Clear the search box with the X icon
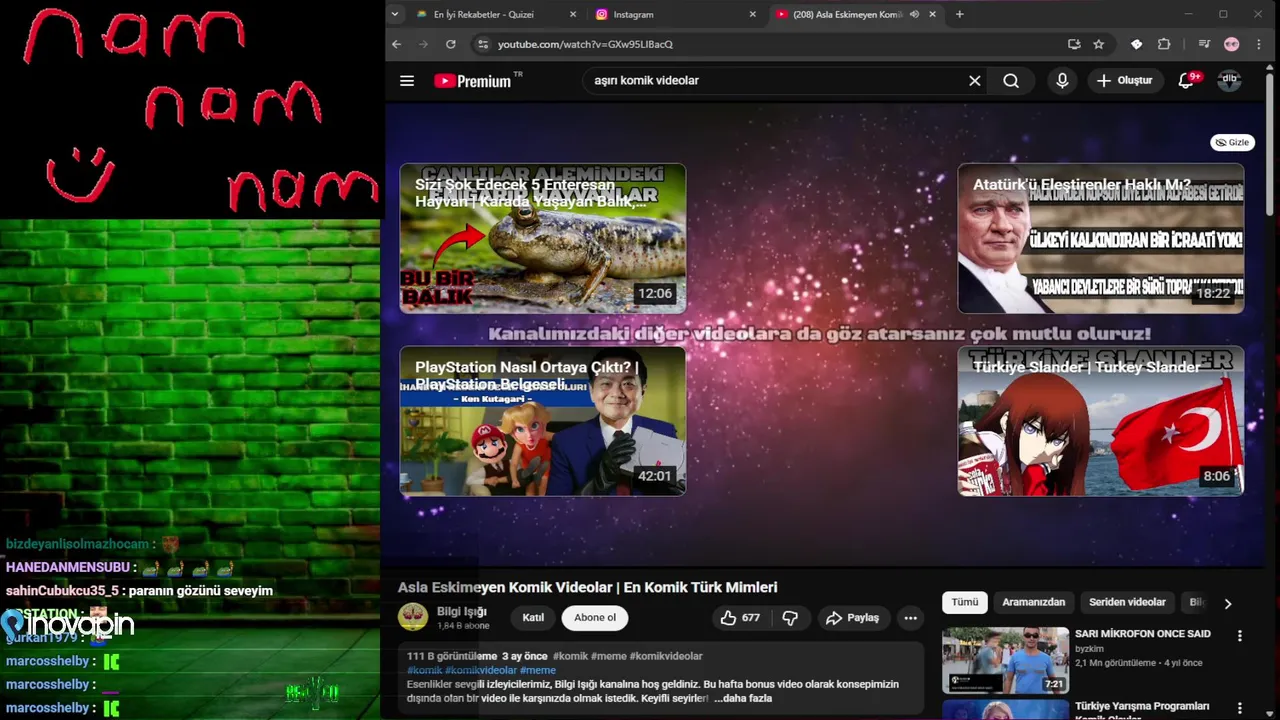The height and width of the screenshot is (720, 1280). coord(975,81)
